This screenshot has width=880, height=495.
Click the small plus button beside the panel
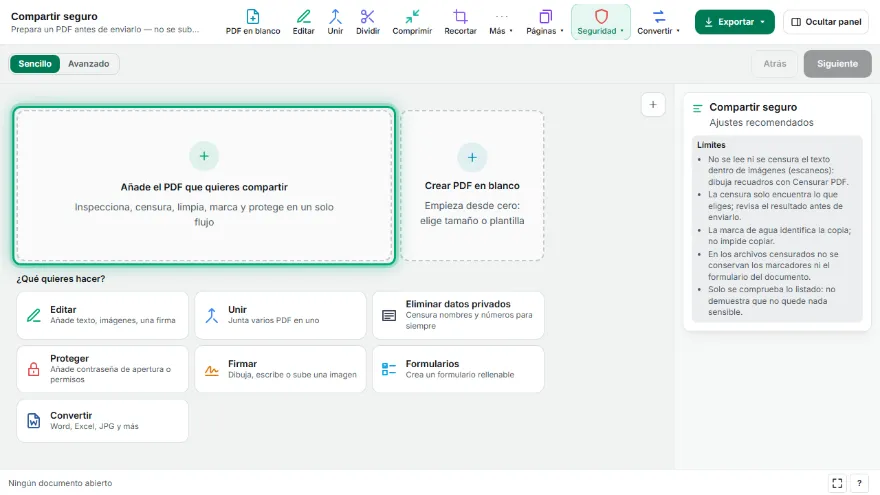point(653,104)
